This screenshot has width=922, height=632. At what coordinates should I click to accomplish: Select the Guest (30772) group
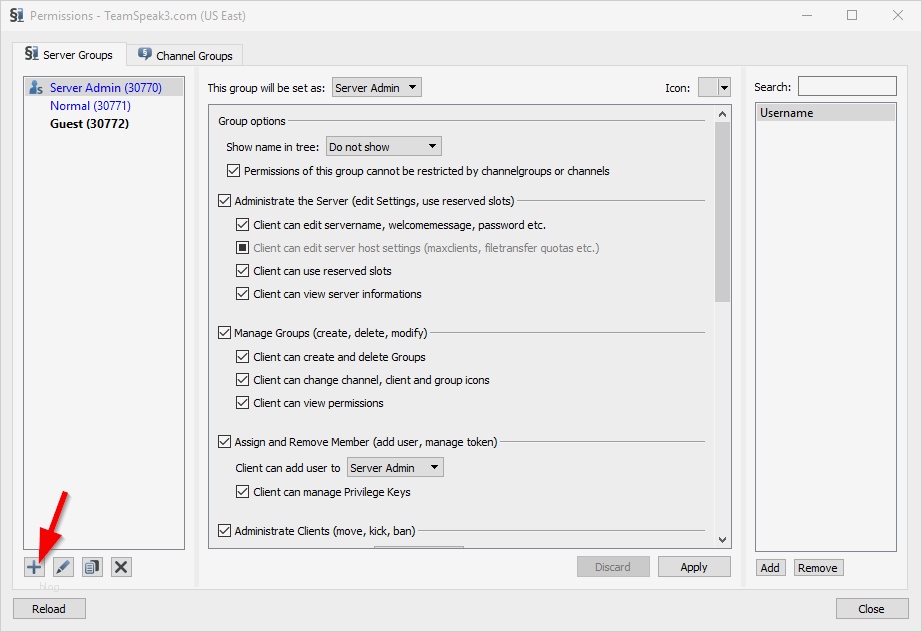pos(89,124)
